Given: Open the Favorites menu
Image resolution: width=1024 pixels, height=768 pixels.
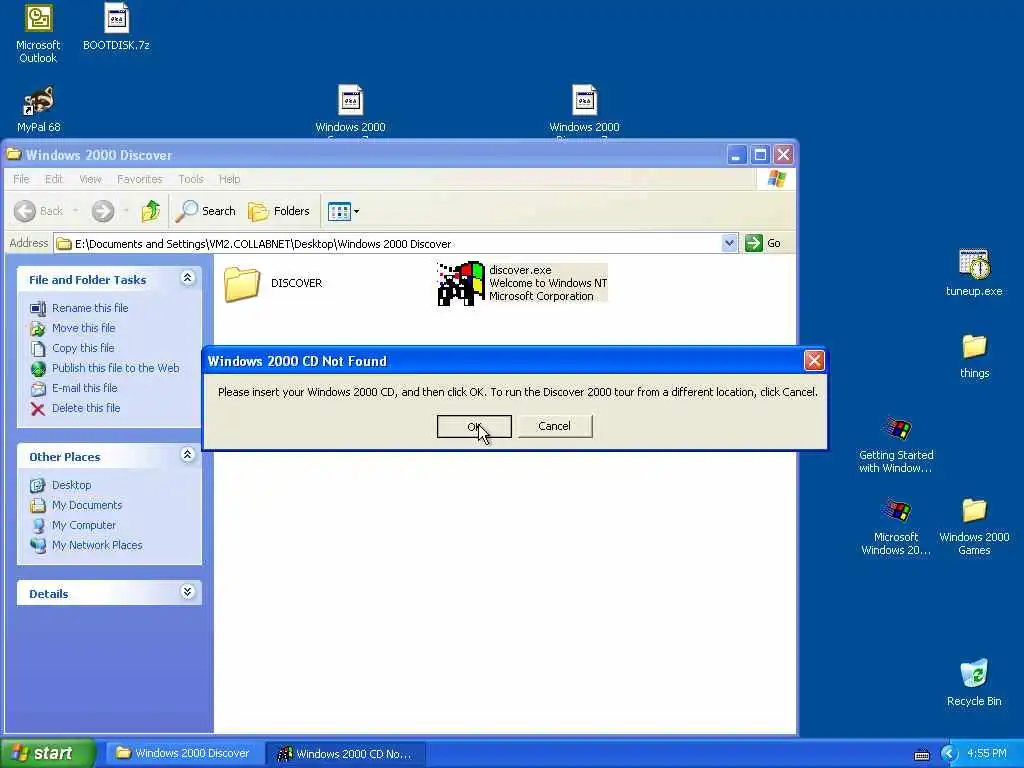Looking at the screenshot, I should coord(139,179).
